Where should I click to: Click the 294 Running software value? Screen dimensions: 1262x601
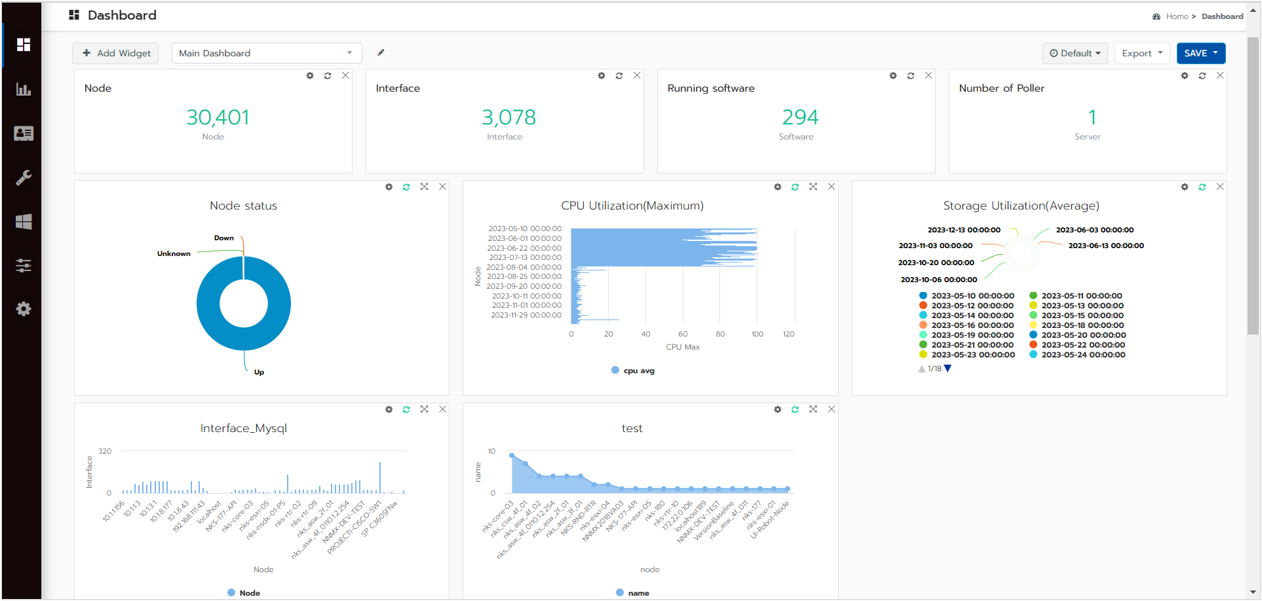(x=800, y=117)
